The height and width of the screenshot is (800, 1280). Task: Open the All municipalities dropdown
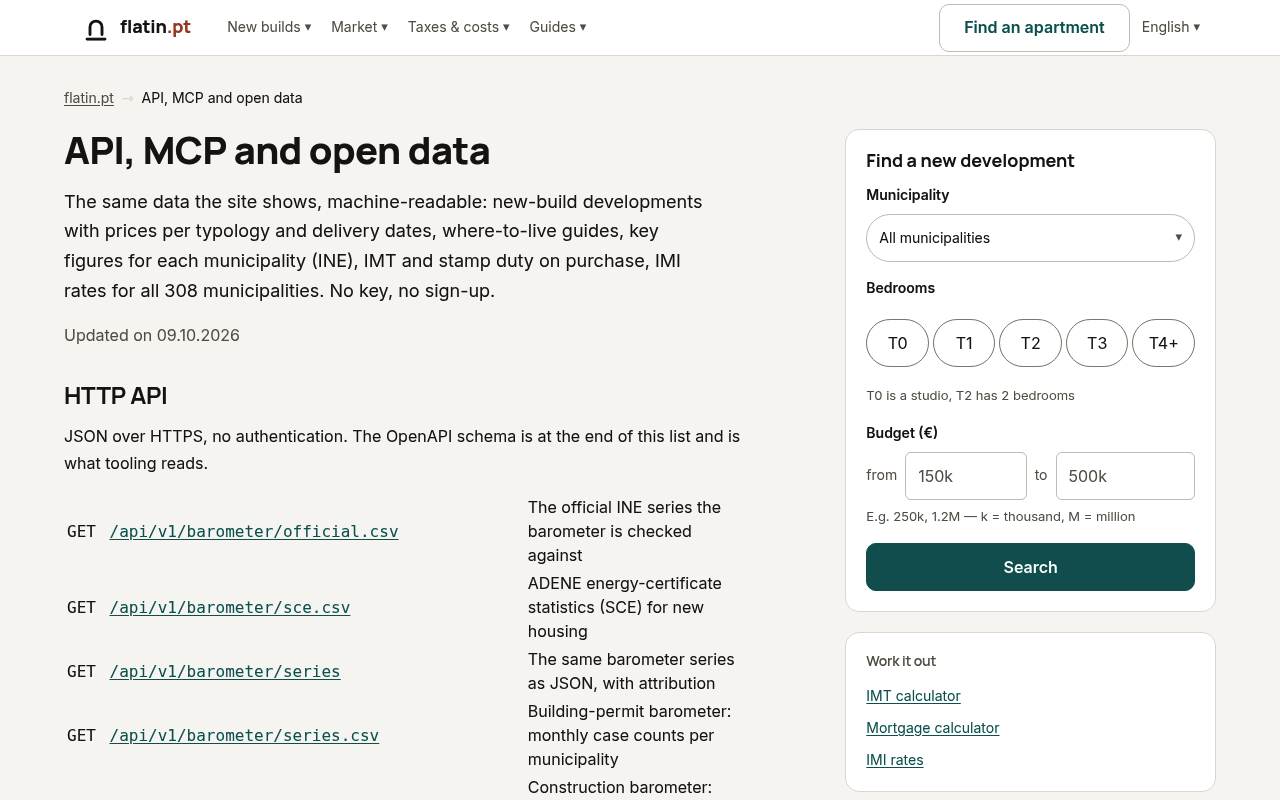click(x=1030, y=238)
